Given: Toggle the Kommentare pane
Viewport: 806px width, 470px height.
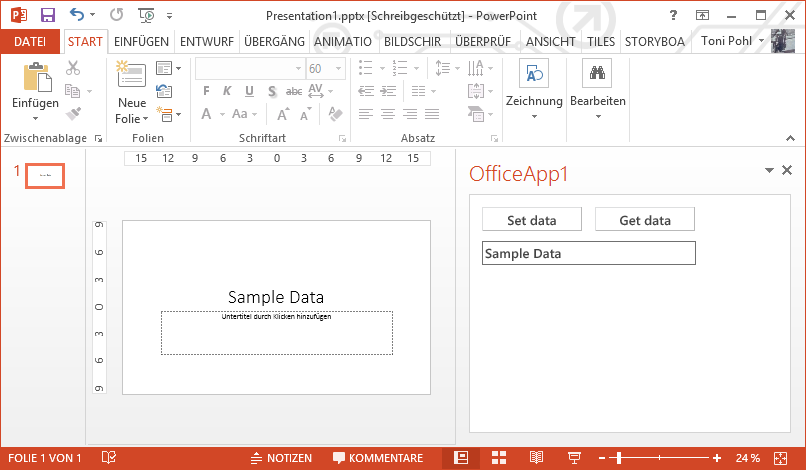Looking at the screenshot, I should coord(377,458).
